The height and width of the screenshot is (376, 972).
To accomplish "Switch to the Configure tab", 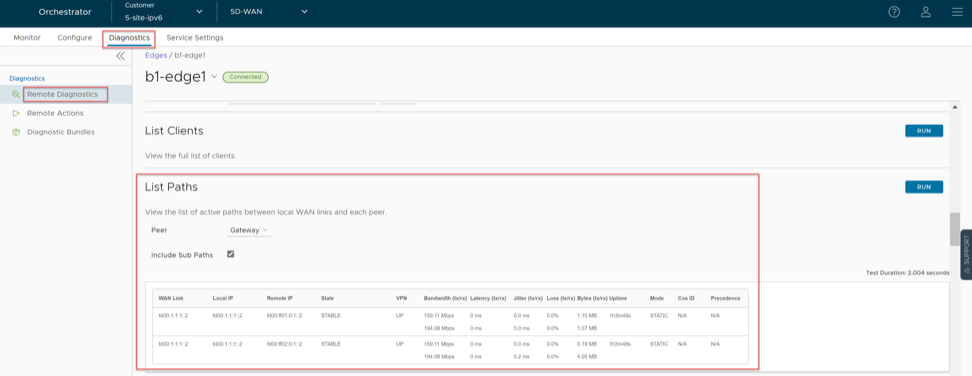I will (x=74, y=38).
